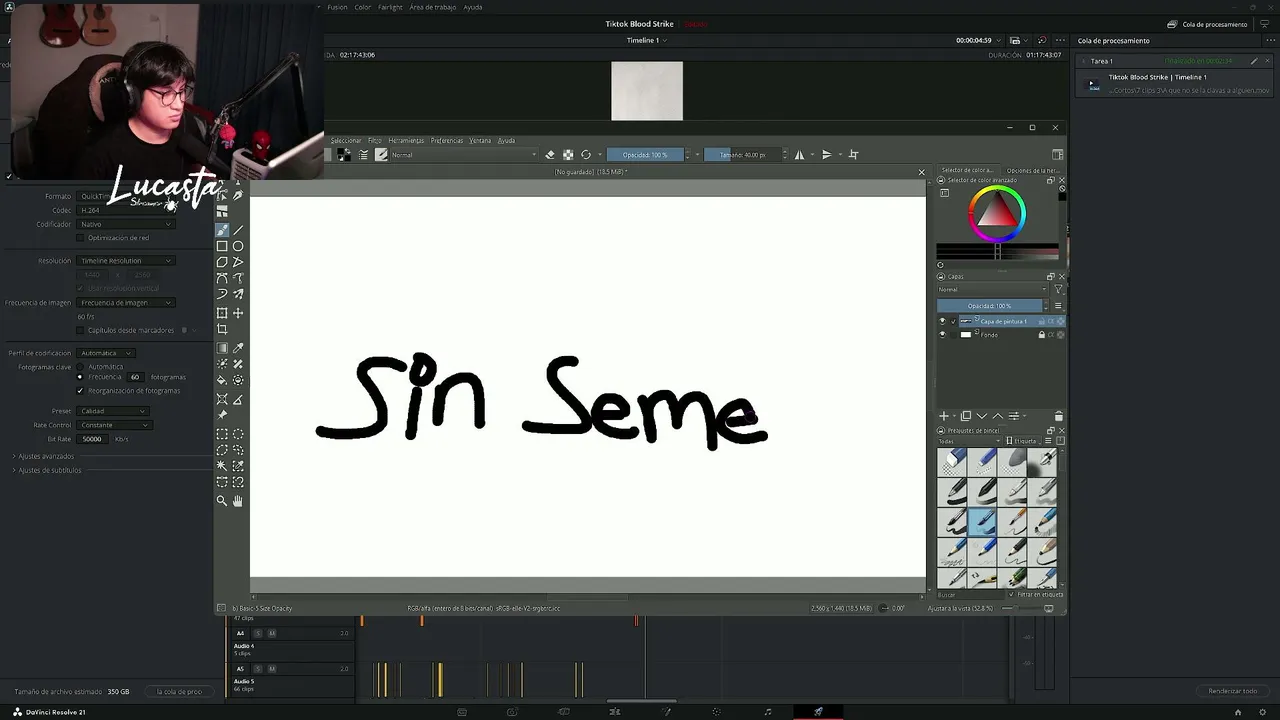Select the Pan hand tool in Krita
The image size is (1280, 720).
238,501
